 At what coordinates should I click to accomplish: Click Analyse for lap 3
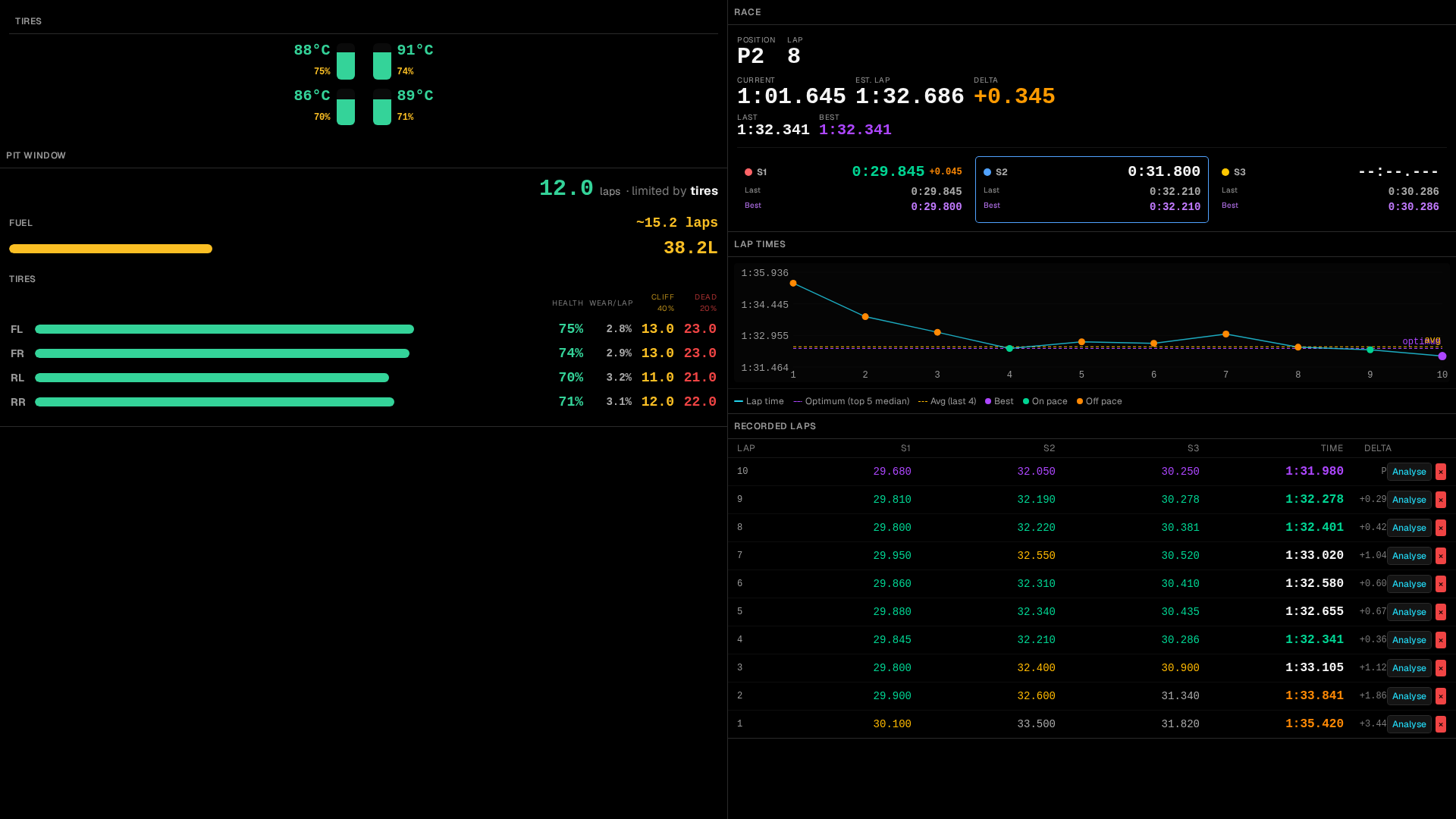(x=1409, y=668)
